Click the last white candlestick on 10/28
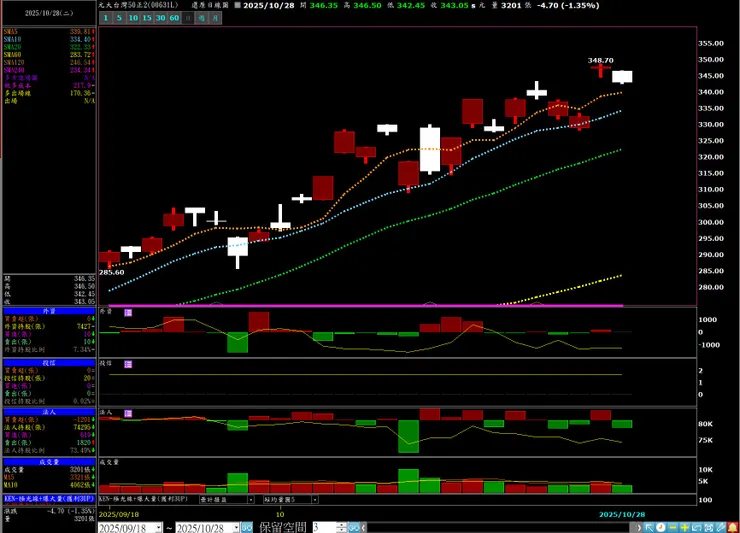 pos(622,77)
